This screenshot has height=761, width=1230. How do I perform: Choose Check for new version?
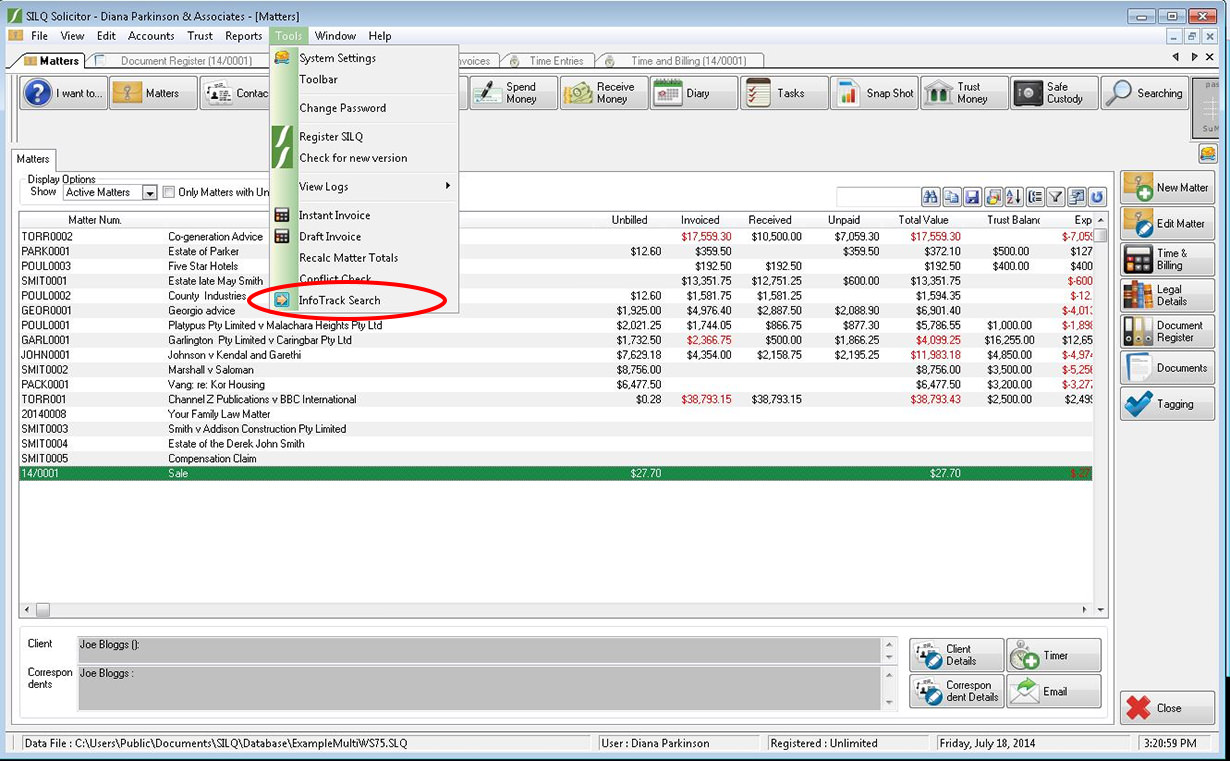pos(364,158)
